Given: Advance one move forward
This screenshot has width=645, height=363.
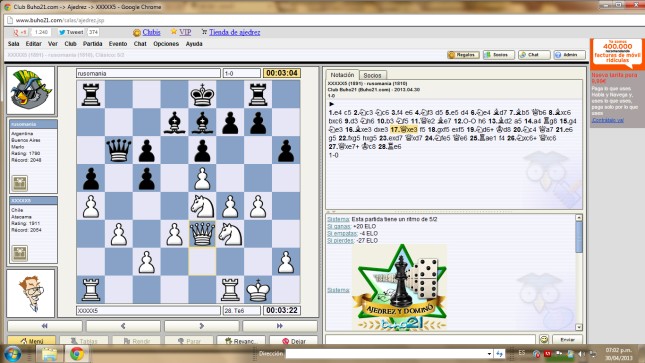Looking at the screenshot, I should [x=202, y=326].
